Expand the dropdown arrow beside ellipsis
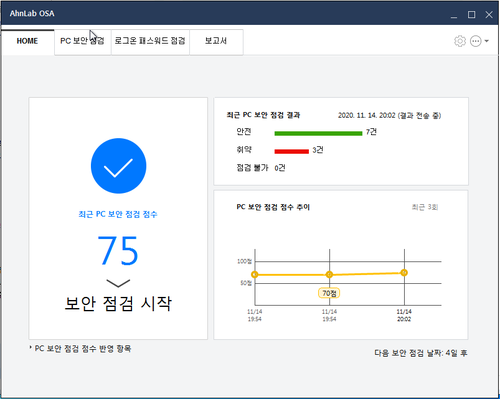The height and width of the screenshot is (399, 500). (487, 41)
